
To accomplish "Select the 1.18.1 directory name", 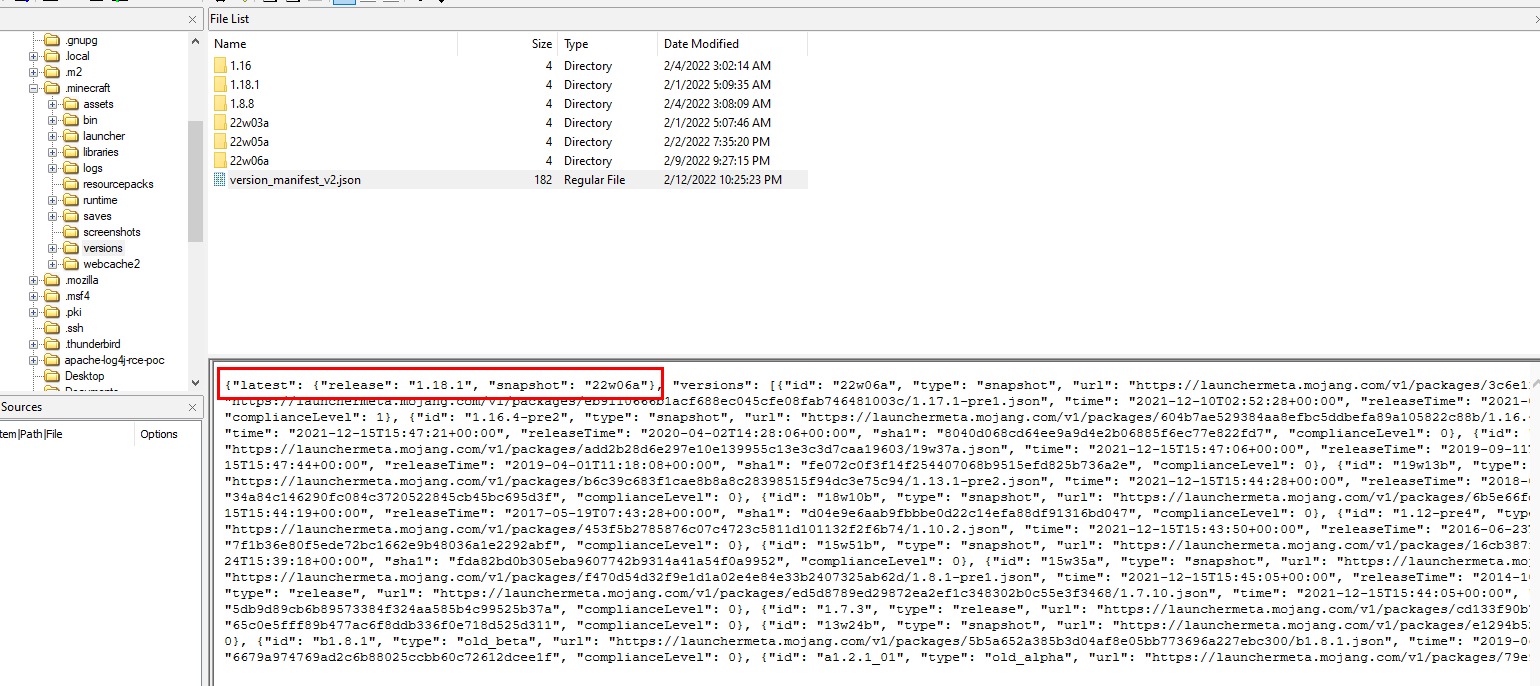I will (244, 85).
